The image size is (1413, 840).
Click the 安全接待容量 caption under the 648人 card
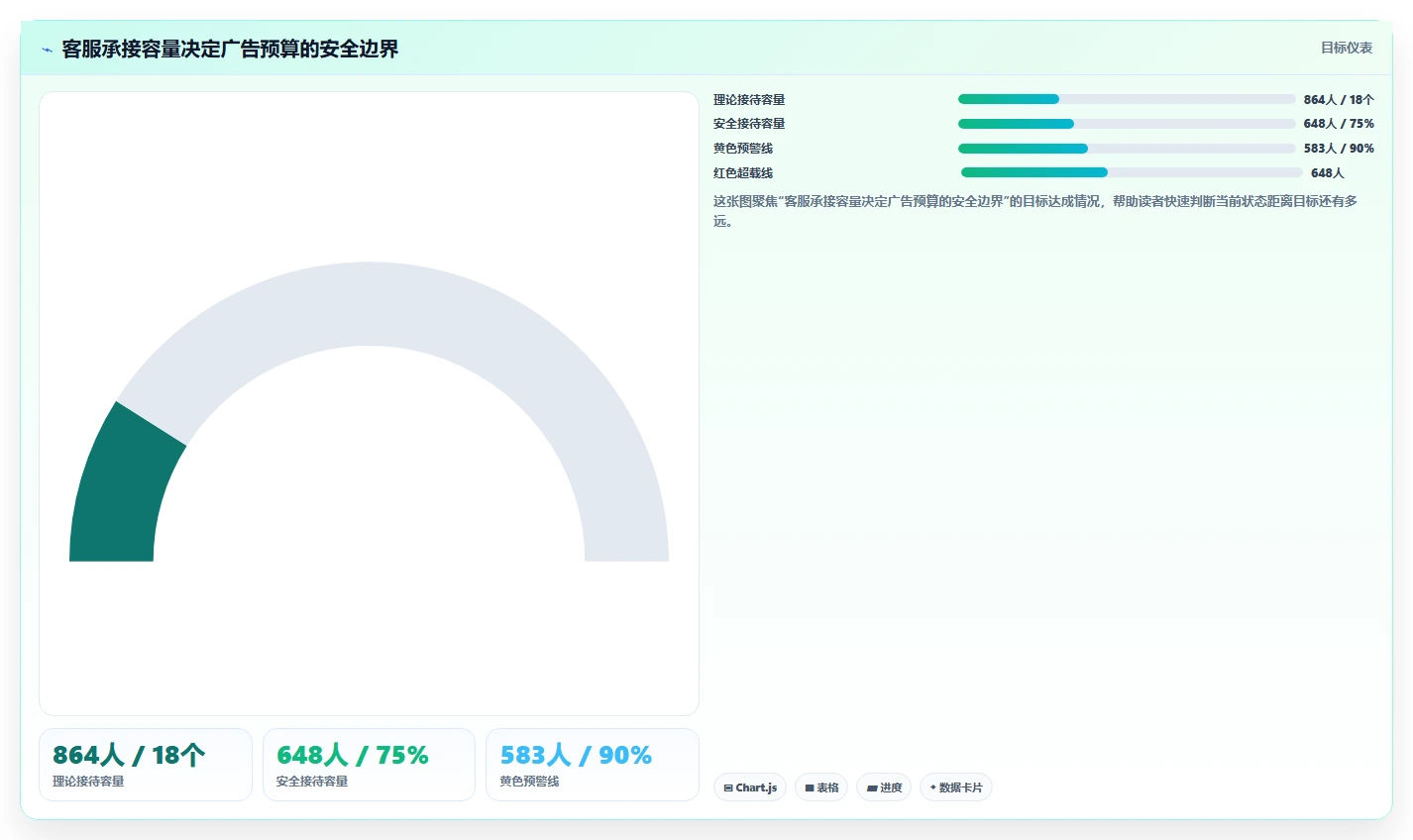point(312,782)
